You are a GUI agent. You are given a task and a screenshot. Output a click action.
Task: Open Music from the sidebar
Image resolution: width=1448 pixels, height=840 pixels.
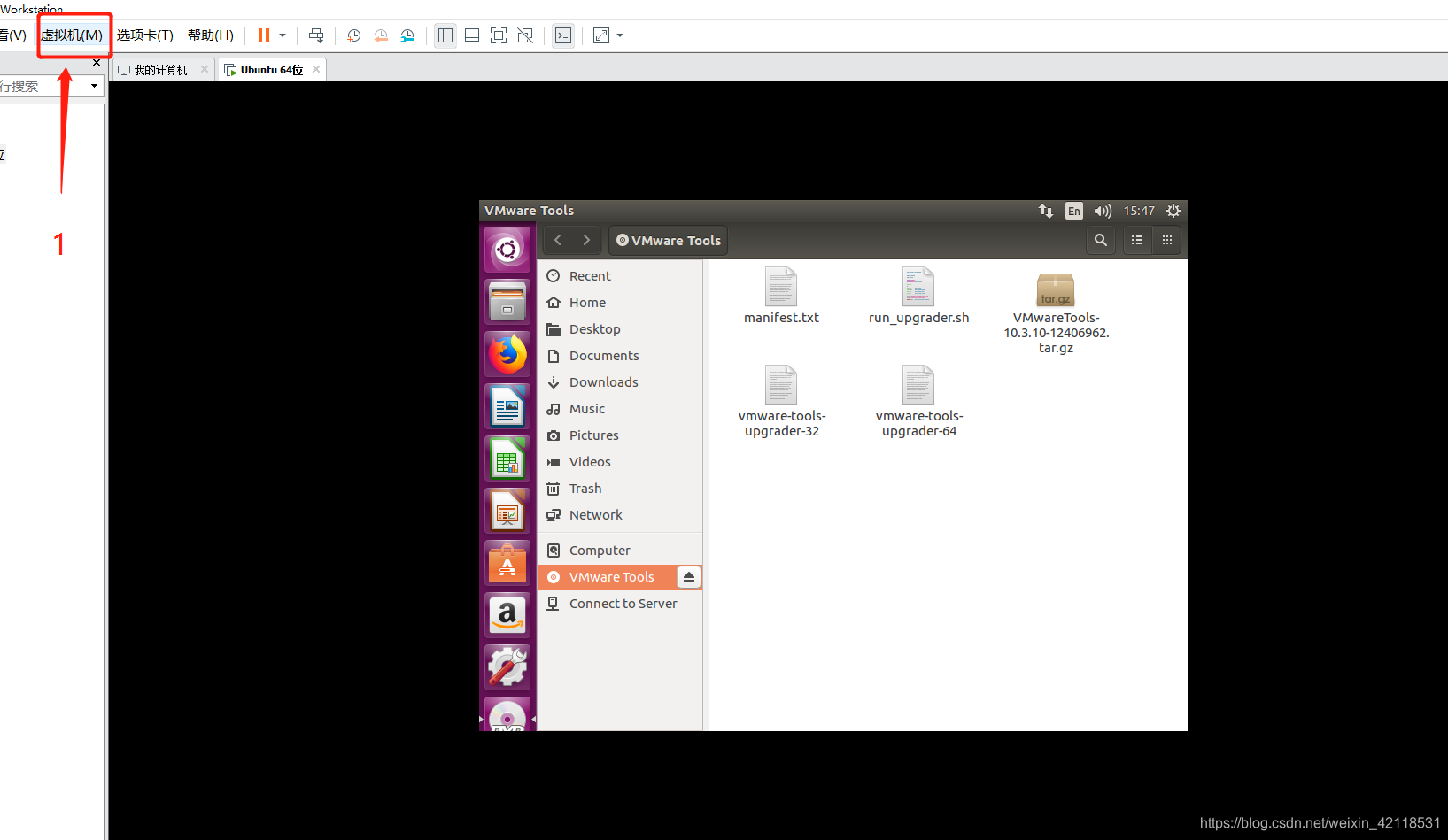pyautogui.click(x=620, y=409)
